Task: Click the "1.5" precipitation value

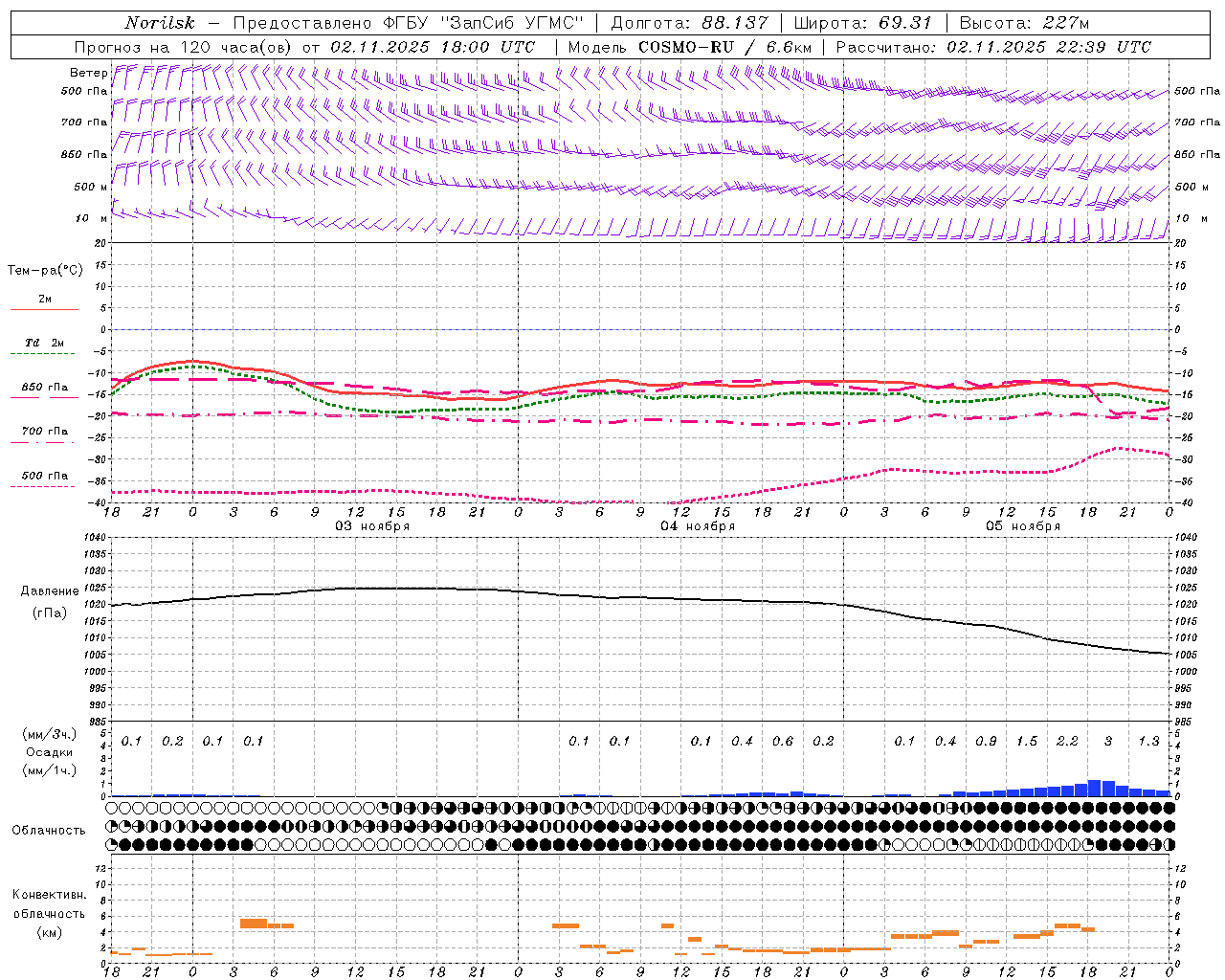Action: pyautogui.click(x=1027, y=742)
